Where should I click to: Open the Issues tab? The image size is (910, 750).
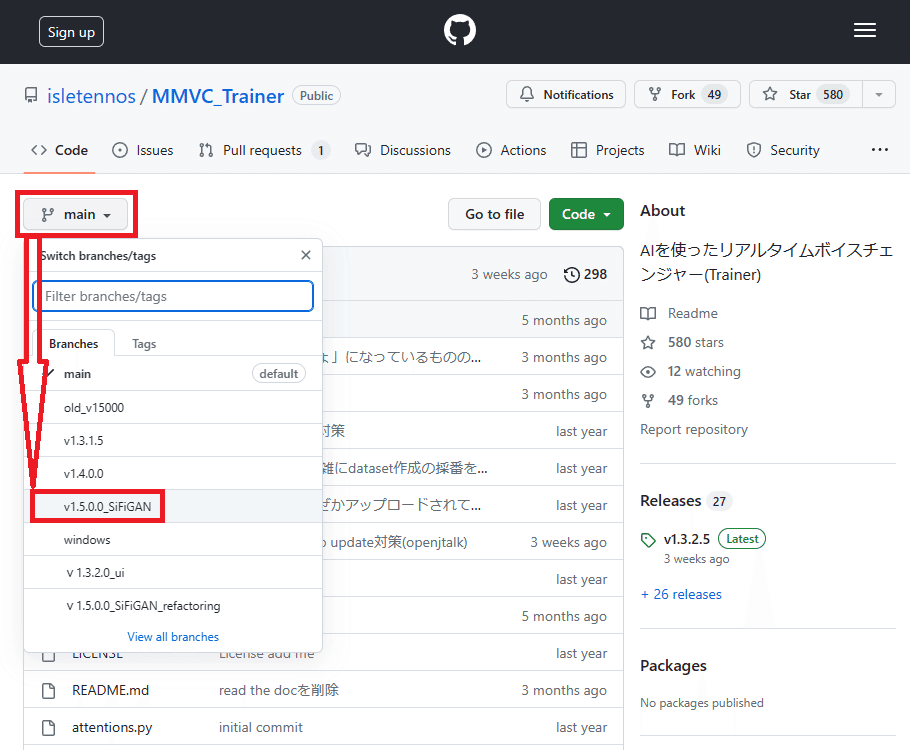143,149
